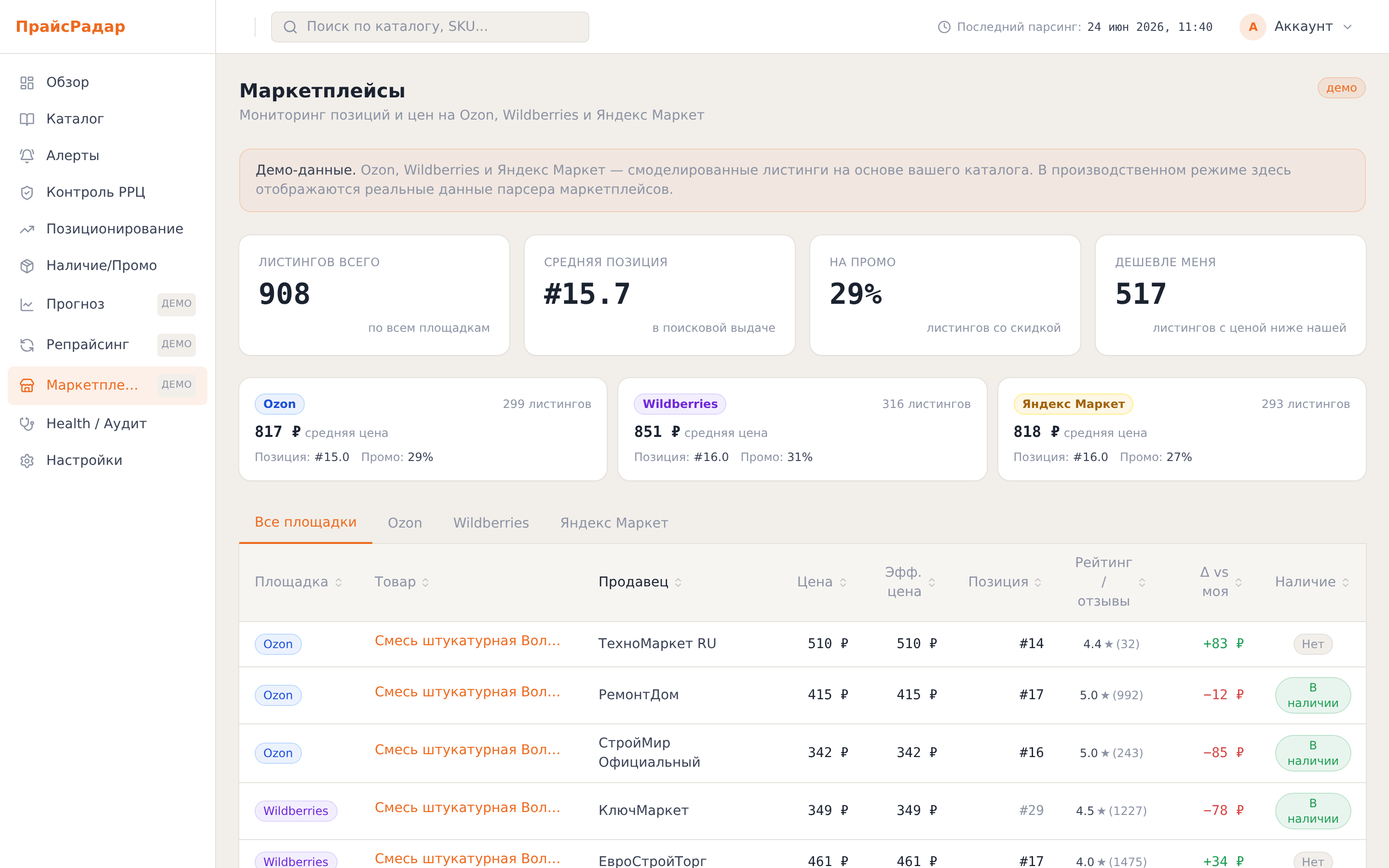Image resolution: width=1389 pixels, height=868 pixels.
Task: Open Алерты via the bell icon
Action: point(27,156)
